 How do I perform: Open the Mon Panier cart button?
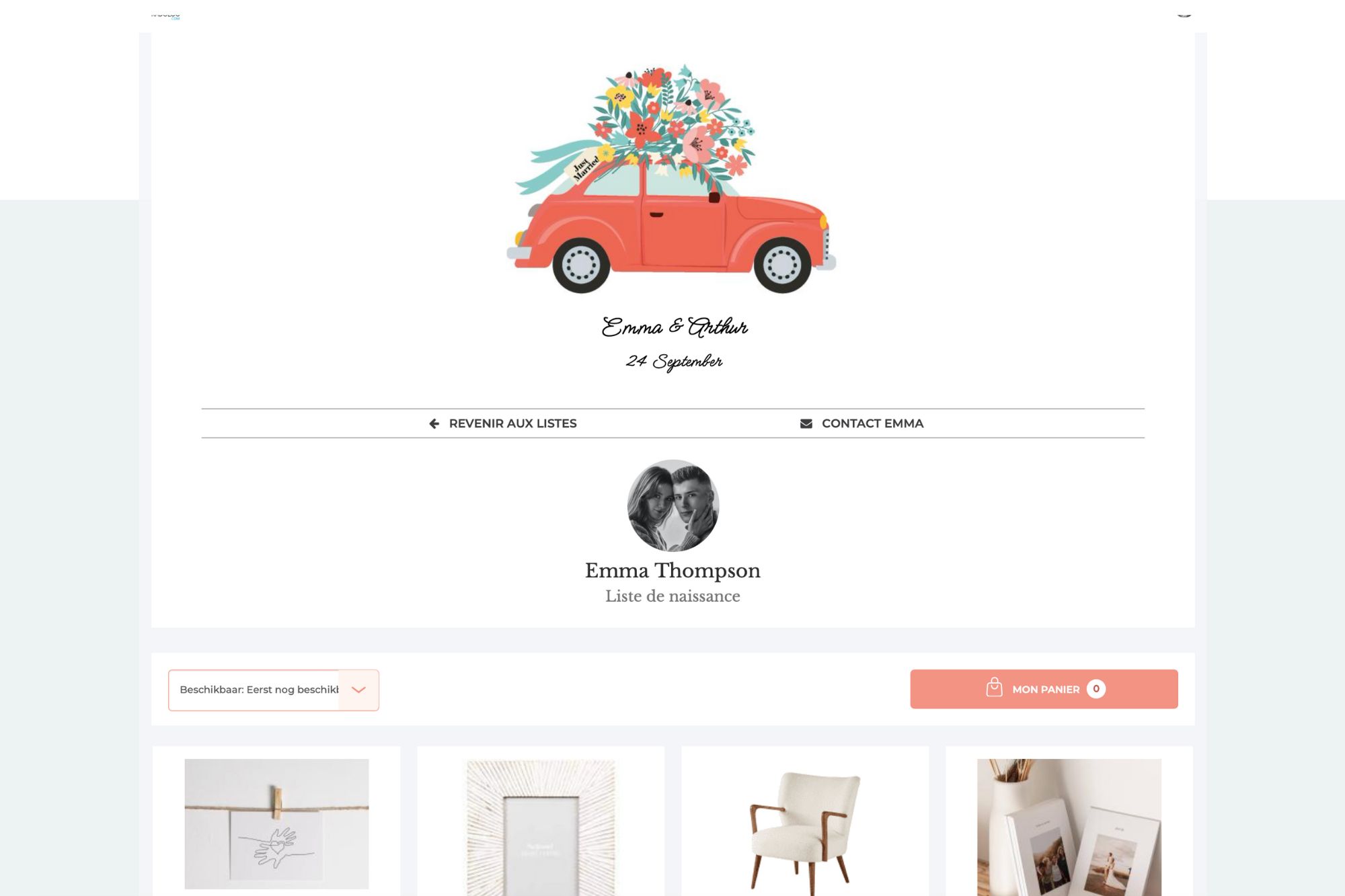click(1044, 689)
